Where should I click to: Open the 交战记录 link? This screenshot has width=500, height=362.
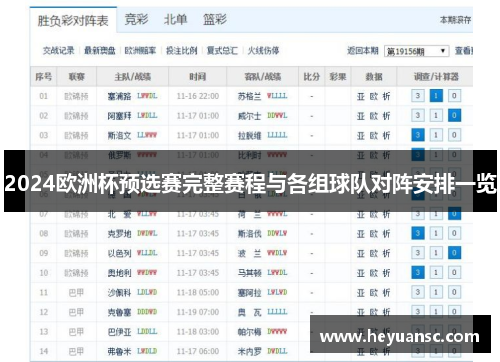[x=58, y=51]
